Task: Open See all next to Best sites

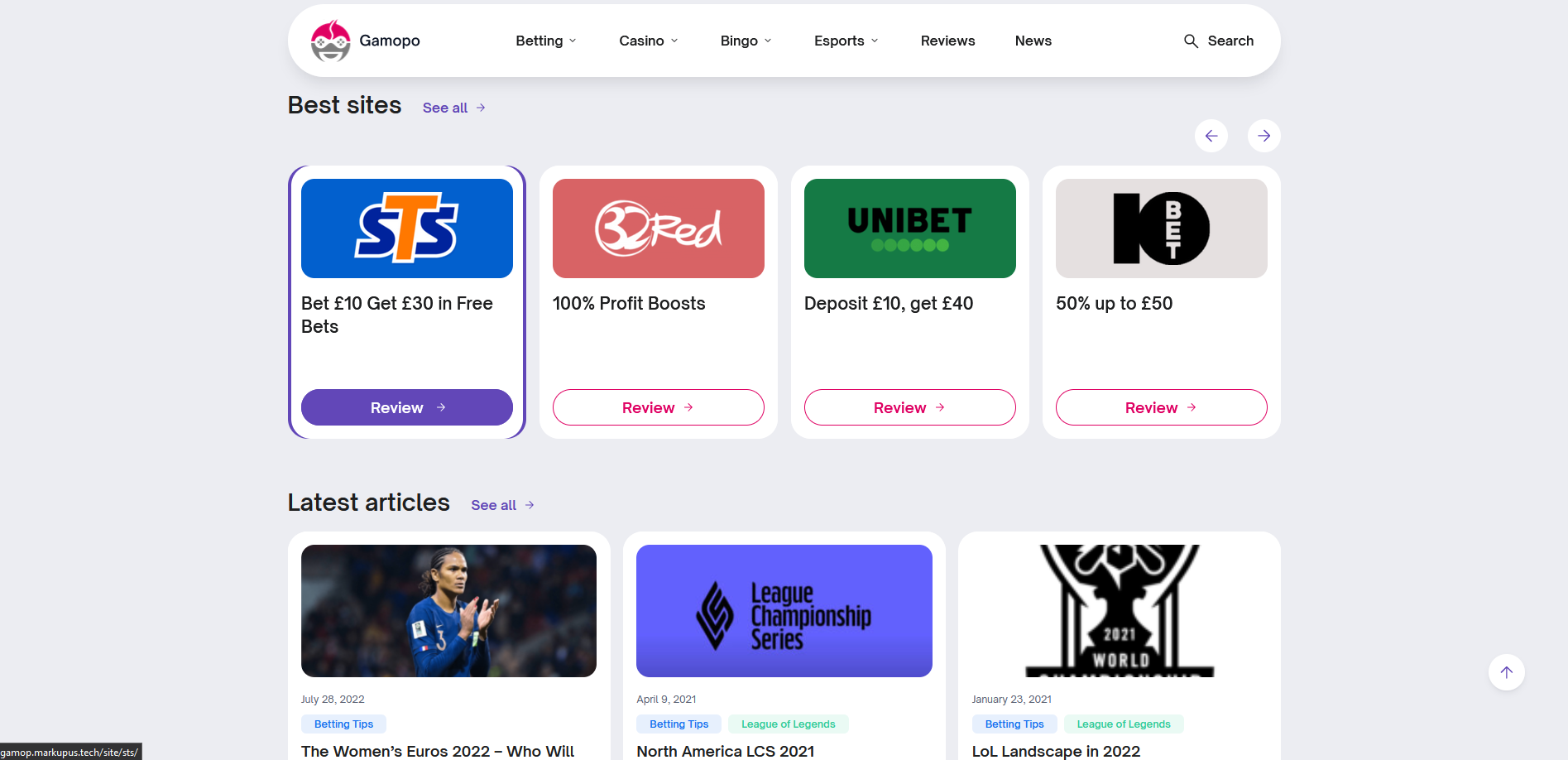Action: pyautogui.click(x=454, y=108)
